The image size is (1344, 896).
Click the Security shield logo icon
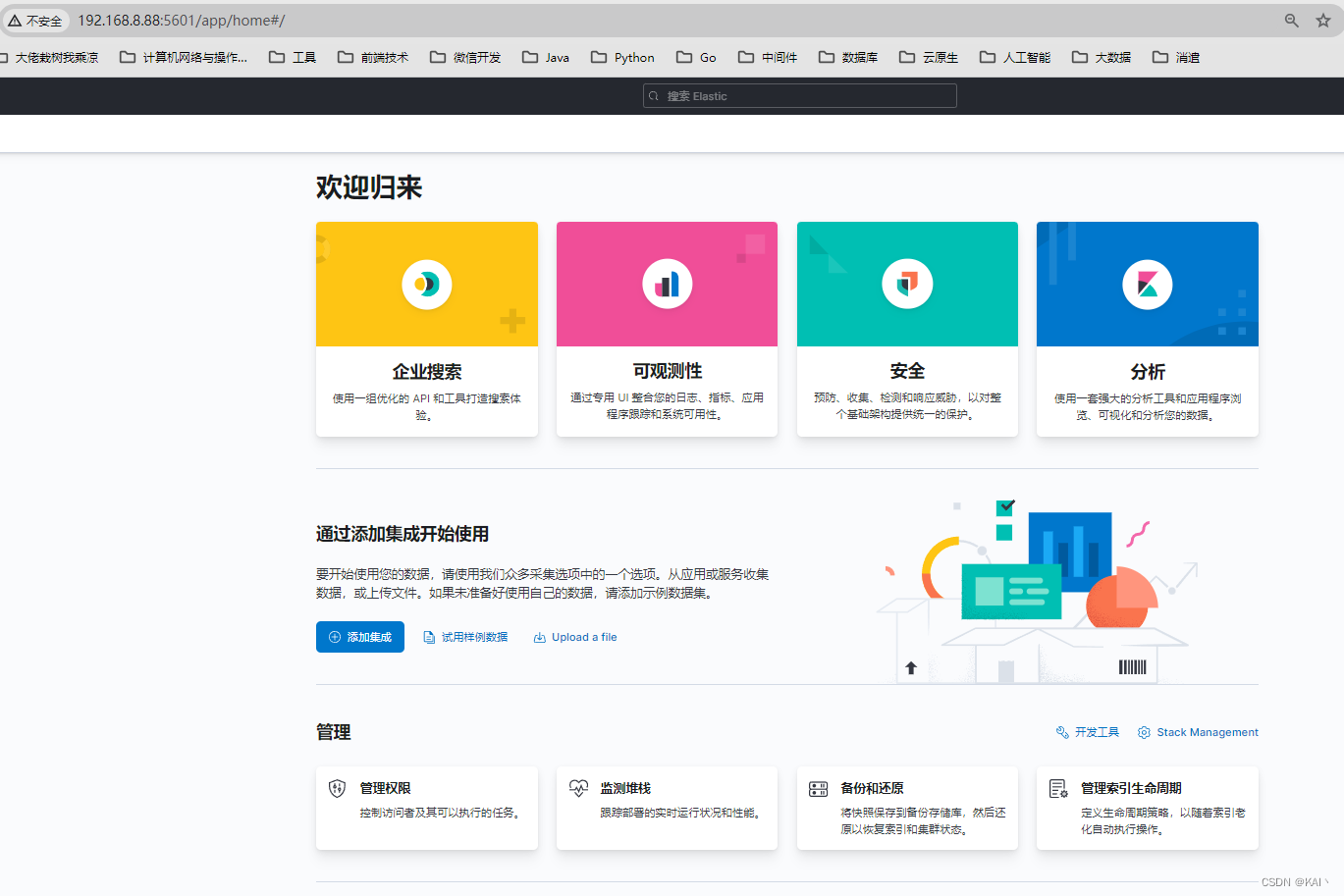907,284
